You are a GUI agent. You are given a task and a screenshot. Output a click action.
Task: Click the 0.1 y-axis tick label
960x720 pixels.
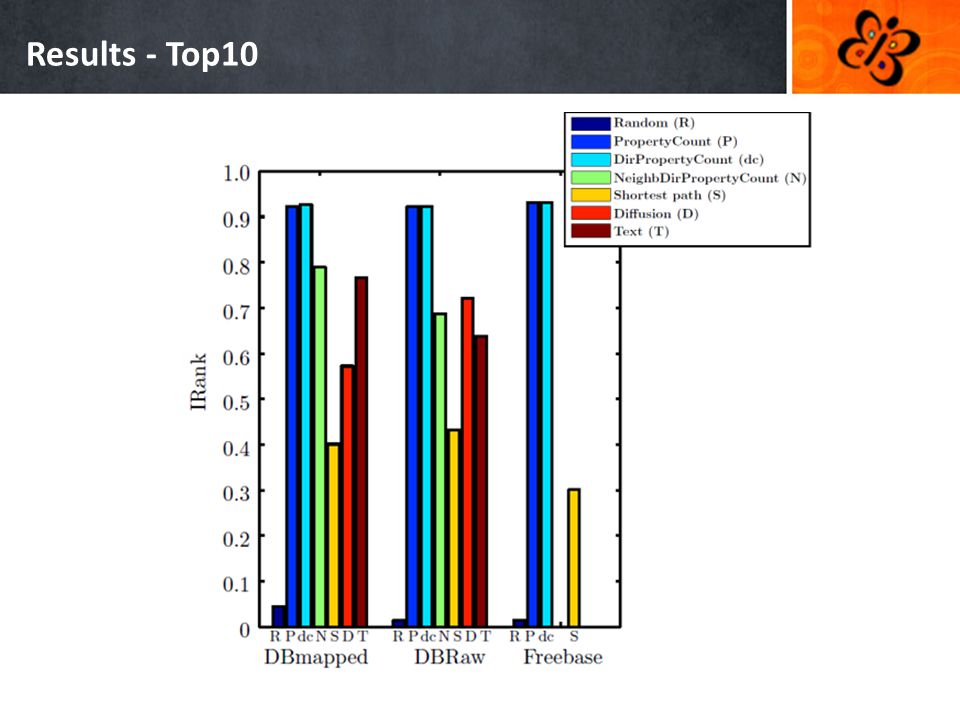click(x=236, y=584)
